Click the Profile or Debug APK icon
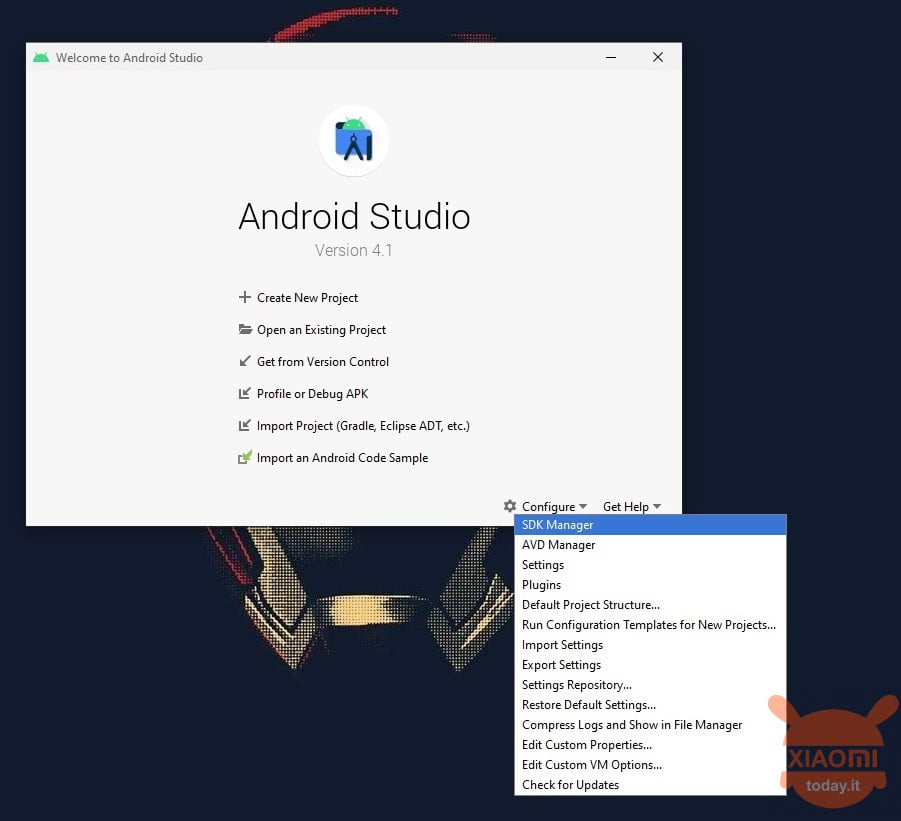This screenshot has width=901, height=821. point(245,394)
